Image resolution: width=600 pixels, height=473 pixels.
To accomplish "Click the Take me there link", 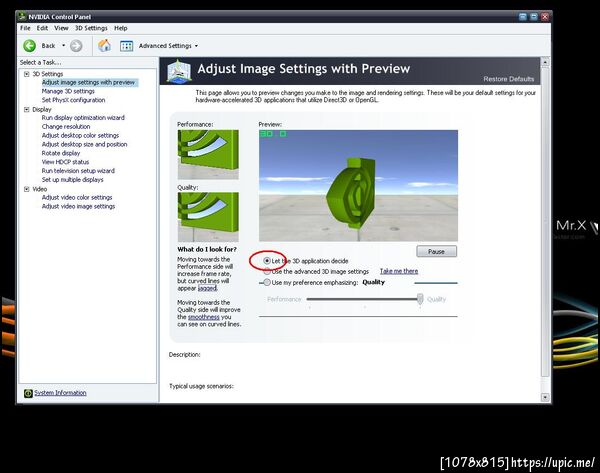I will (x=399, y=271).
